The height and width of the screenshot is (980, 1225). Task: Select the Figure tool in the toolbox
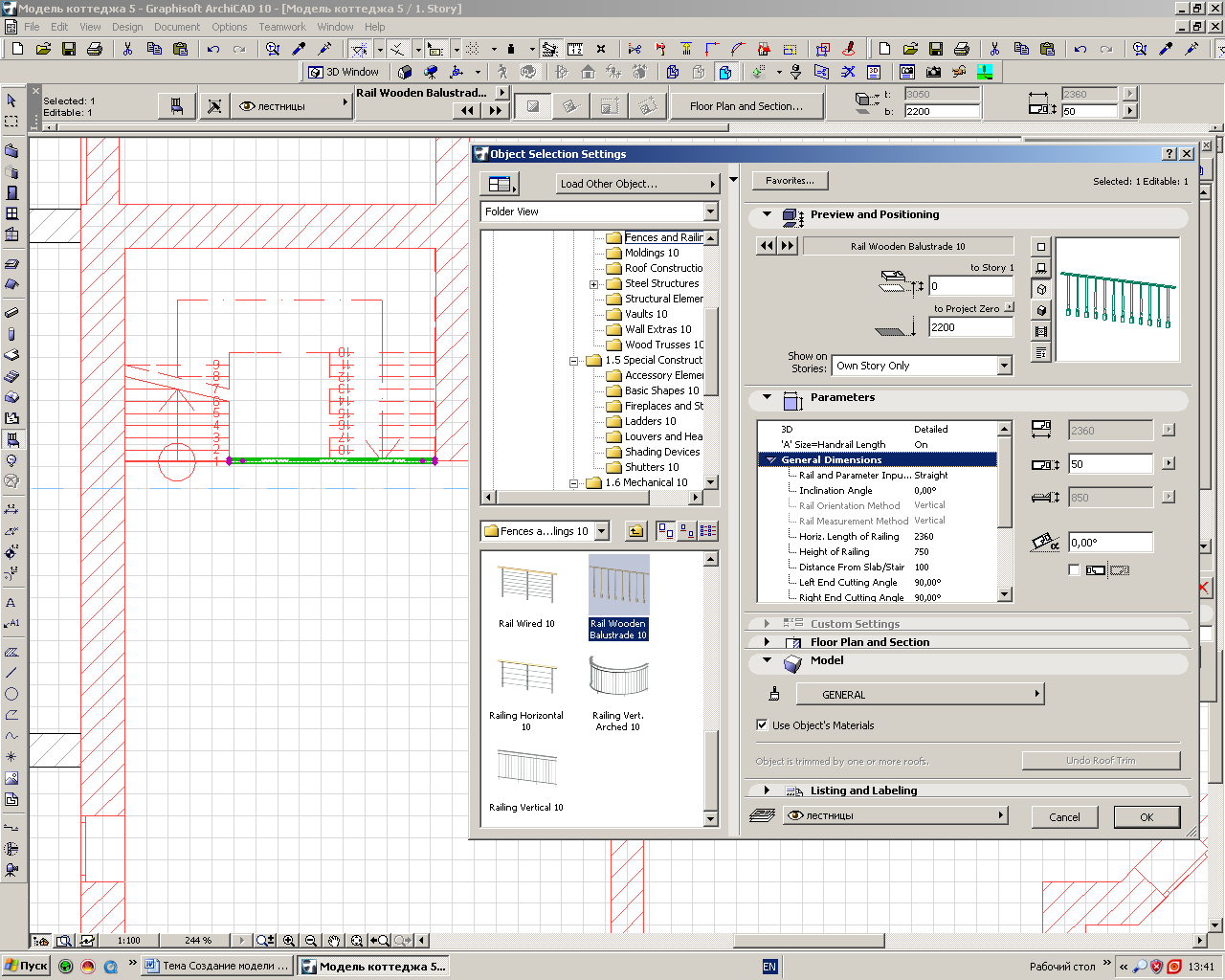(11, 778)
